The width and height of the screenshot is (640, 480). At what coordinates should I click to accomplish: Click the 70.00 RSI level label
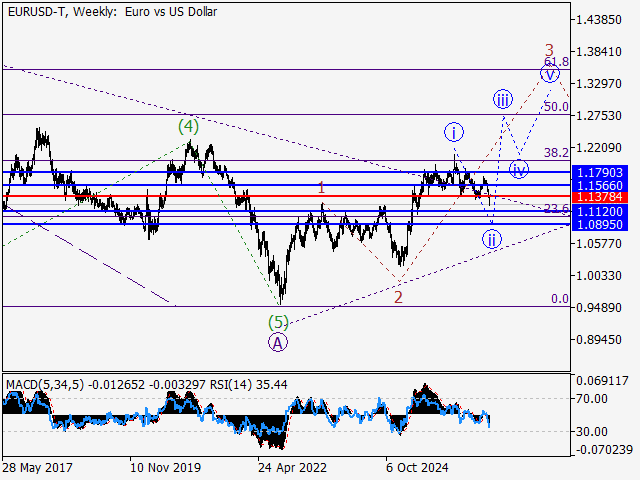coord(591,398)
